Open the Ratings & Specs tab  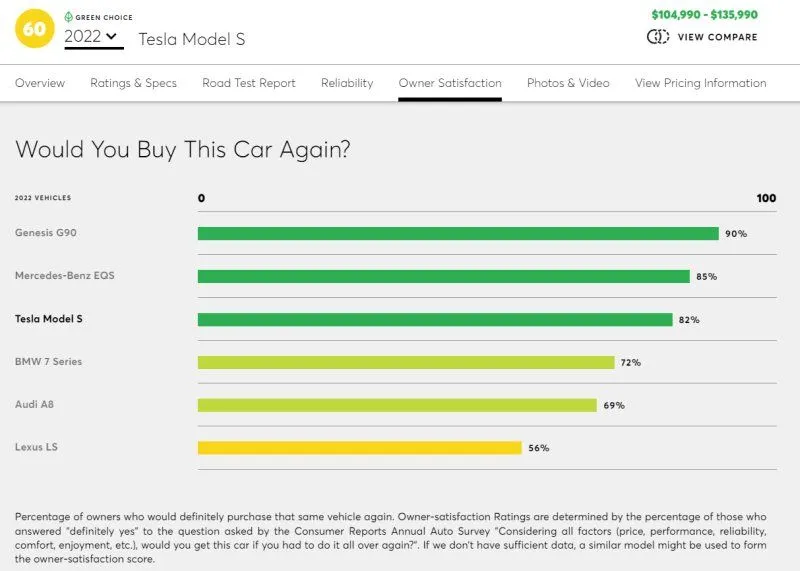coord(133,83)
